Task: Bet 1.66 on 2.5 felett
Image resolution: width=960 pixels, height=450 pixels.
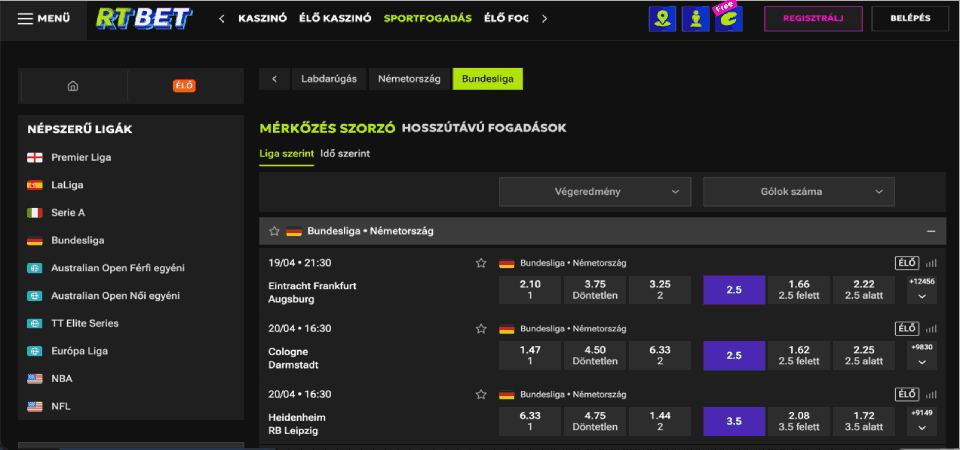Action: pos(799,290)
